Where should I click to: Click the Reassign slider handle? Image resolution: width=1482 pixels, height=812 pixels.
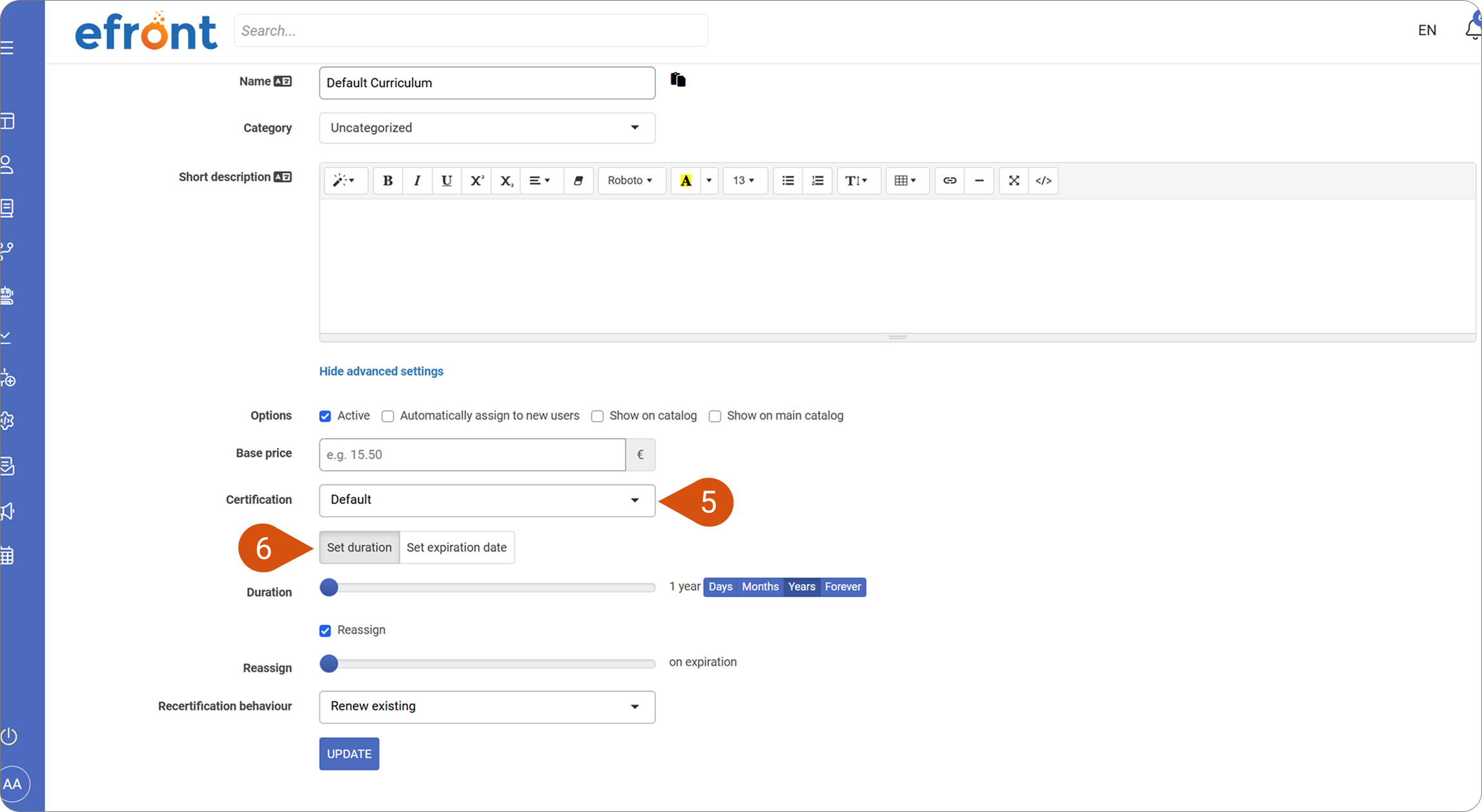tap(329, 663)
